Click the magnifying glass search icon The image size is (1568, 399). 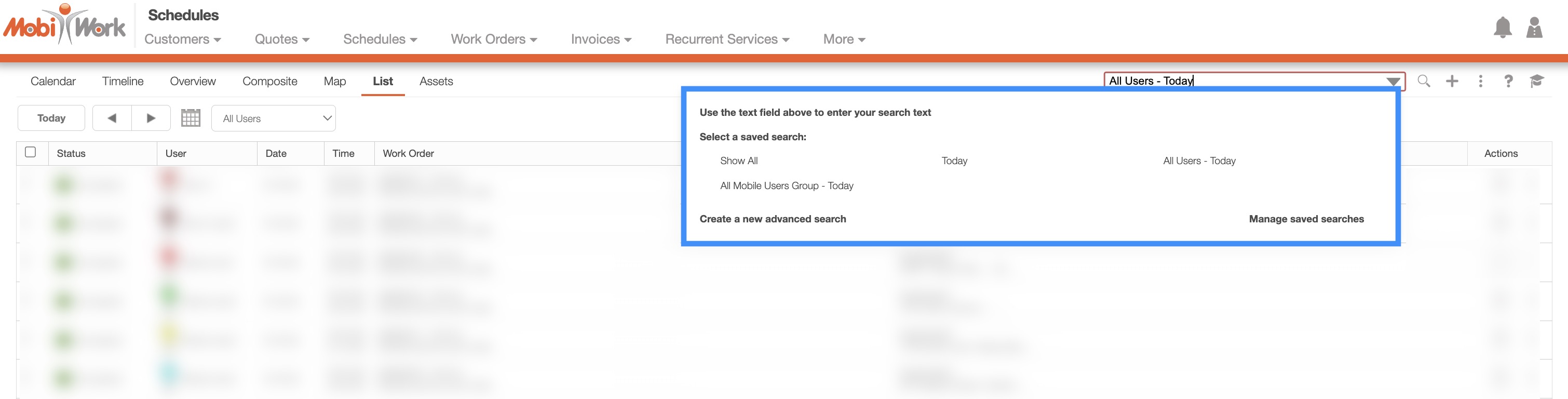[x=1424, y=81]
